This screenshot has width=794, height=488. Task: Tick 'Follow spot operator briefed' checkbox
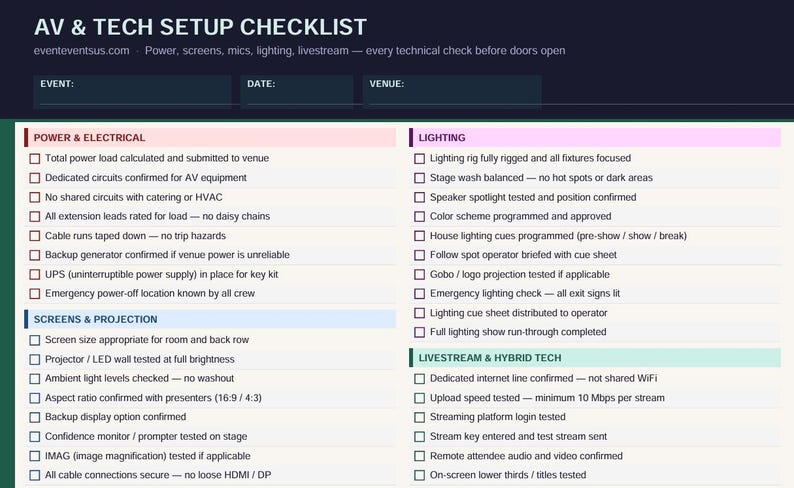pyautogui.click(x=419, y=255)
